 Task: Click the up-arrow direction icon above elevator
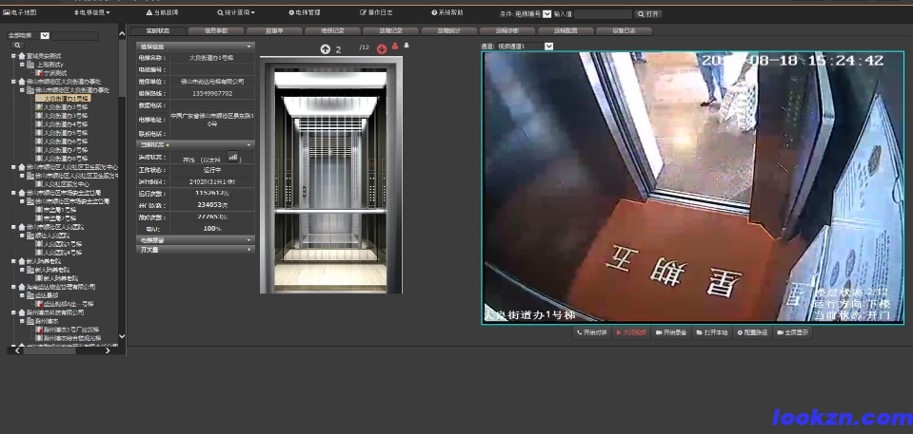(x=325, y=49)
